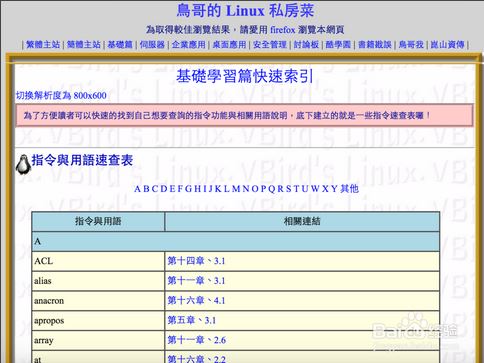Jump to letter N in the index
Screen dimensions: 484x363
click(x=246, y=189)
